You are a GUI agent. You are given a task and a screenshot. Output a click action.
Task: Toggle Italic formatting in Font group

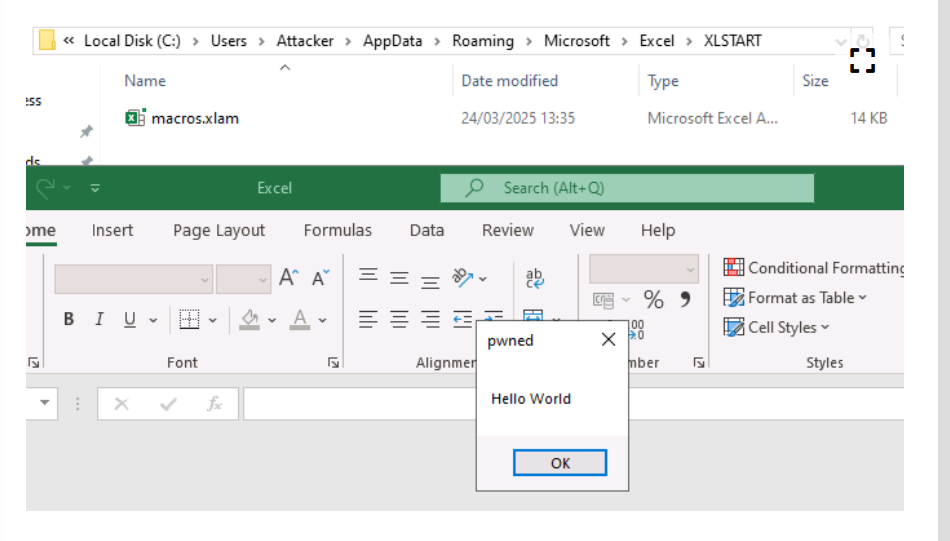point(99,319)
